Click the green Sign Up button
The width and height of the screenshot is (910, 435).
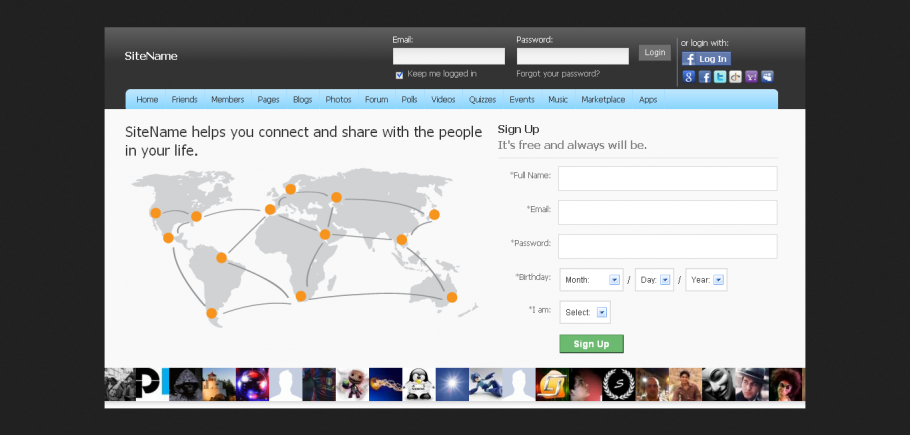tap(591, 344)
